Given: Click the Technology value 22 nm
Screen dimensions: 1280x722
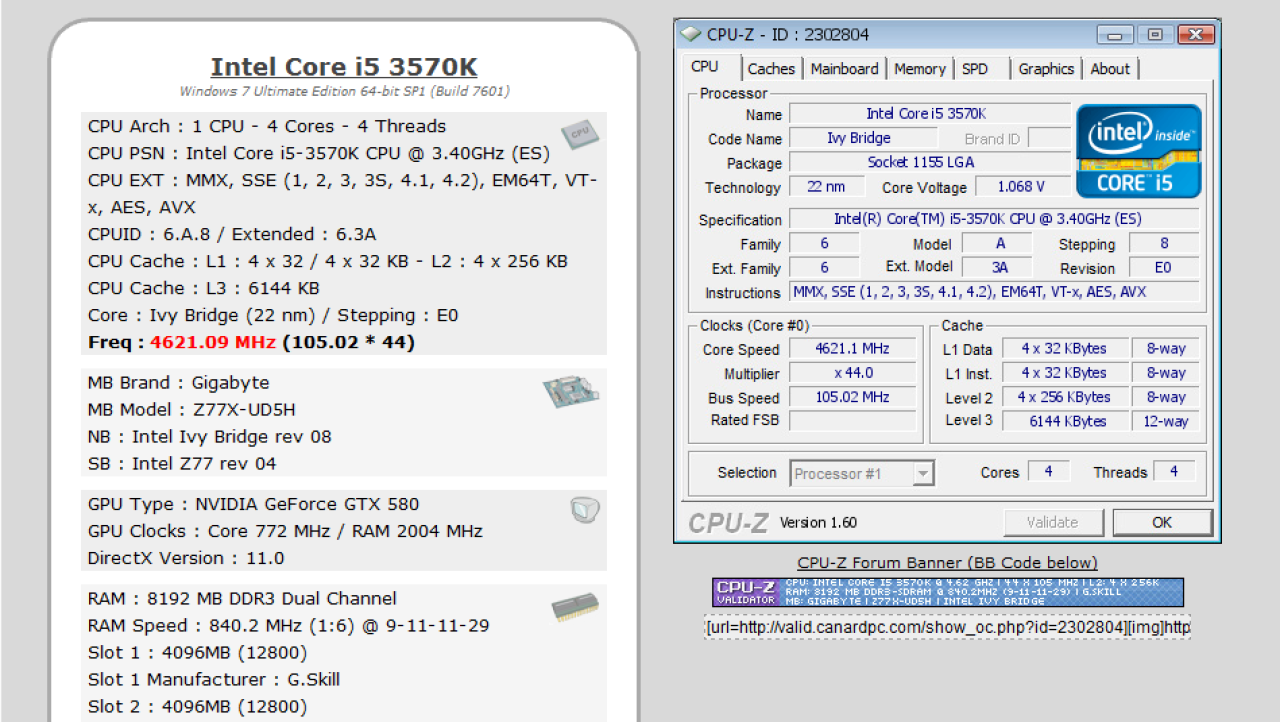Looking at the screenshot, I should (826, 186).
